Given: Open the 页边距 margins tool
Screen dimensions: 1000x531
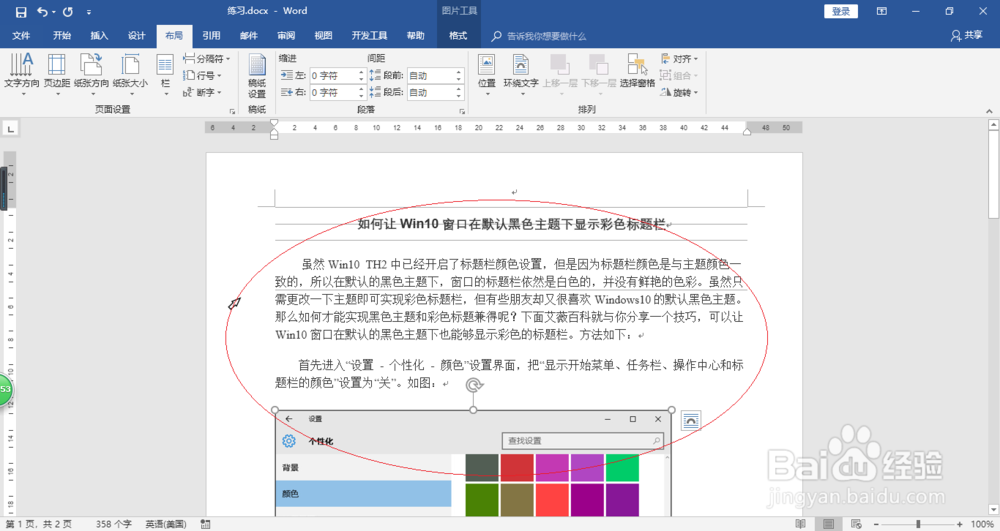Looking at the screenshot, I should click(57, 74).
